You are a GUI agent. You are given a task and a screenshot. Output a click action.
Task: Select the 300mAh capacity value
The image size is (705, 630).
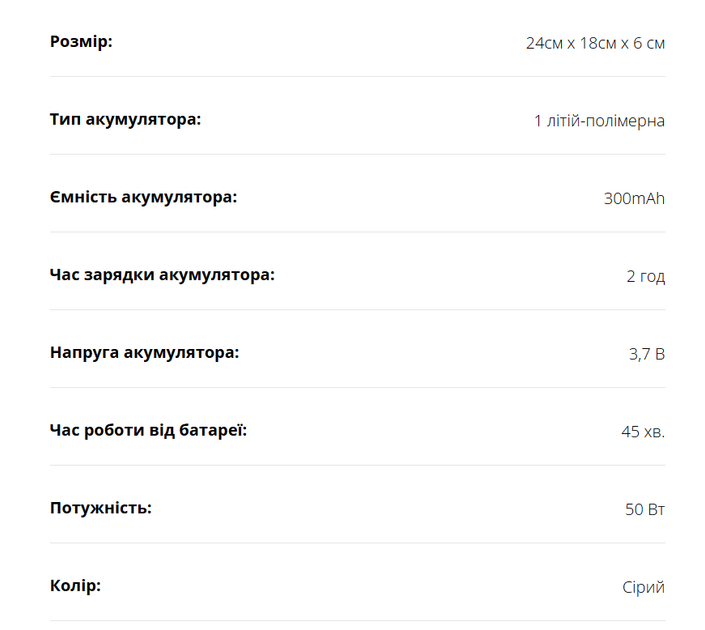(634, 199)
